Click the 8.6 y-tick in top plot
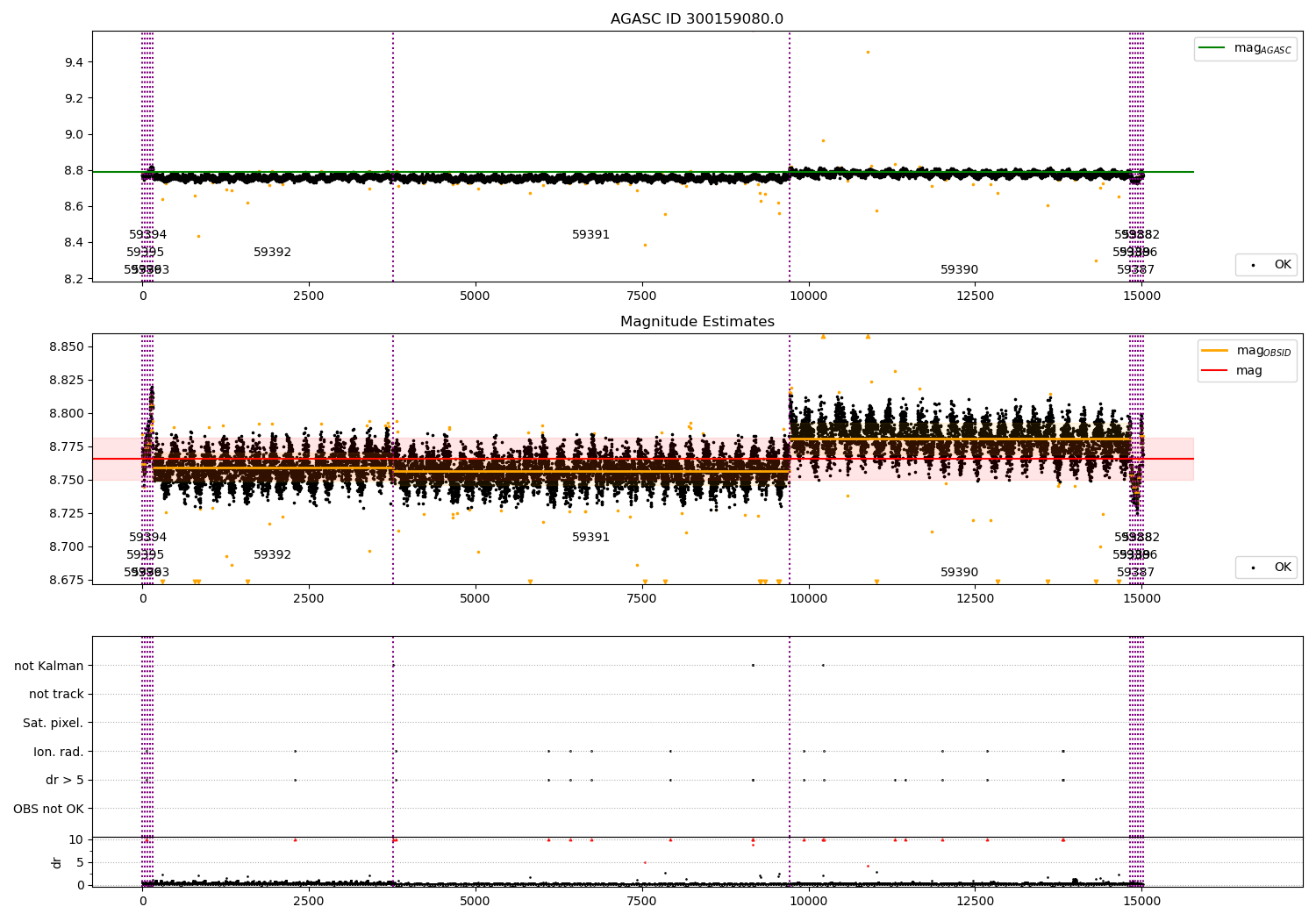 click(74, 206)
